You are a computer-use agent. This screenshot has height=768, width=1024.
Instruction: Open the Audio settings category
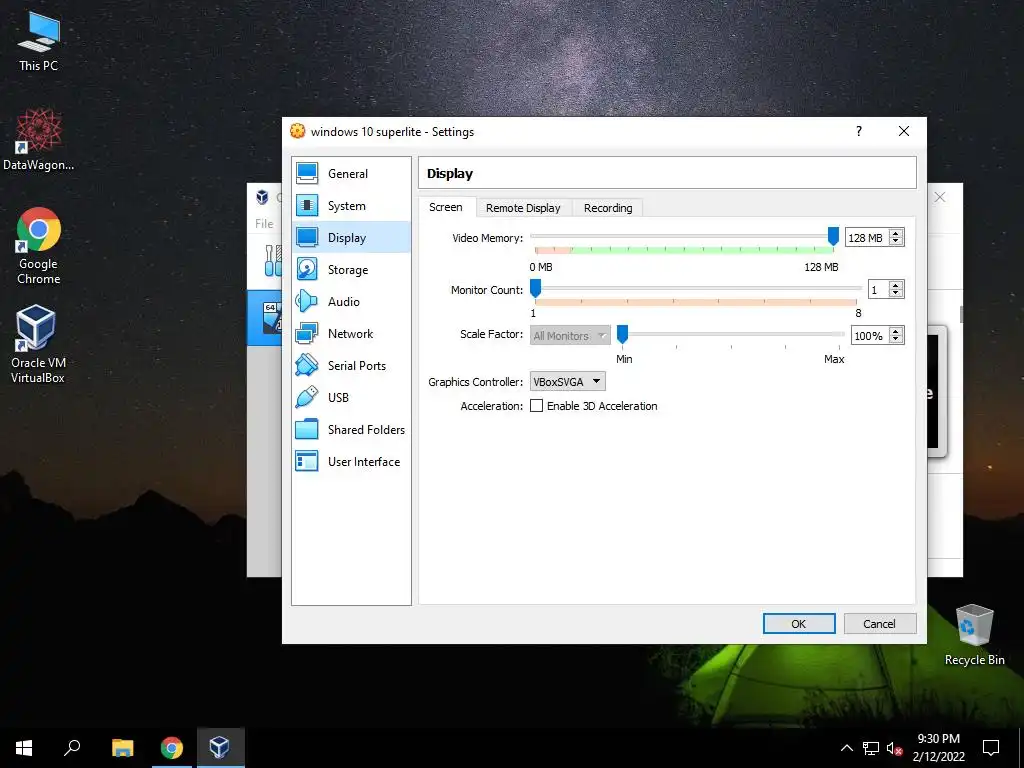[351, 302]
